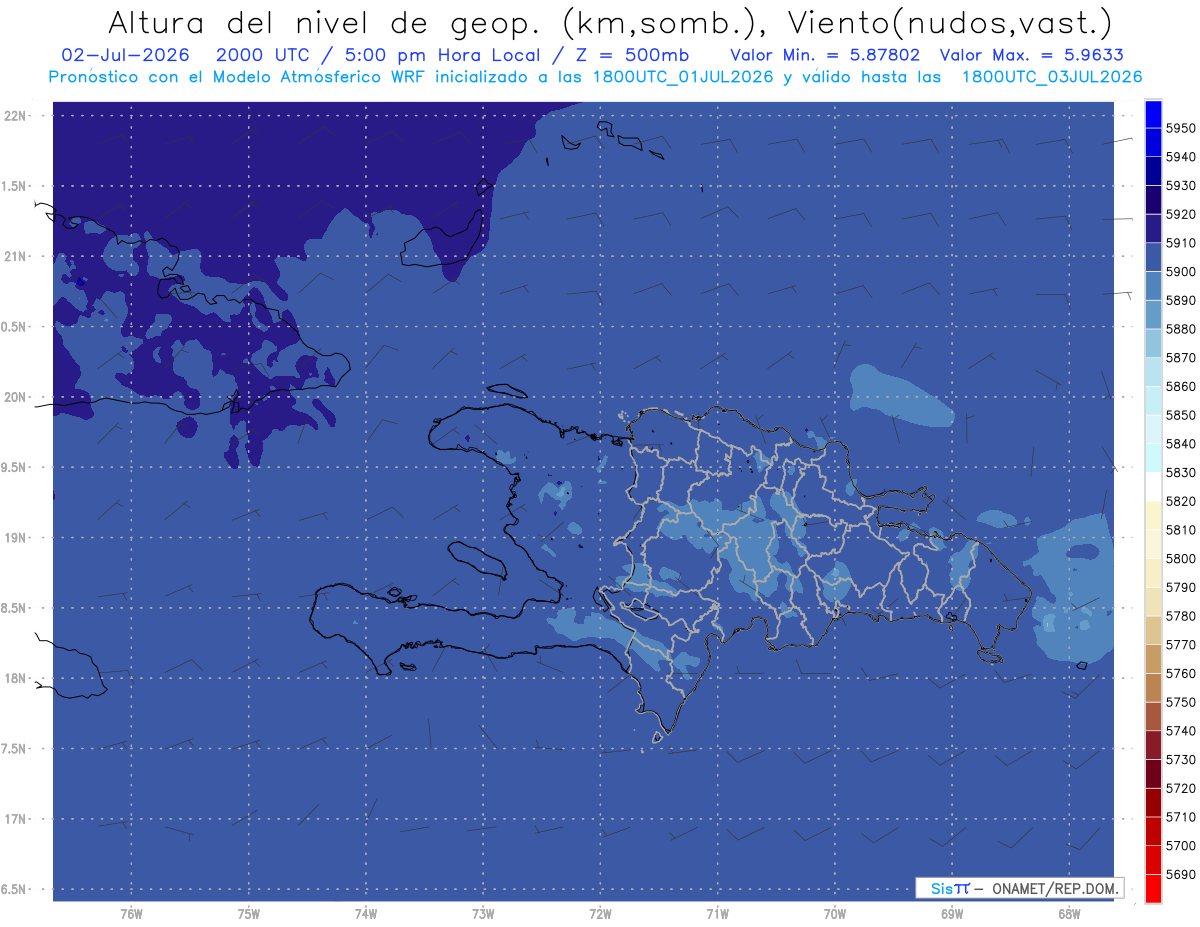The image size is (1200, 927).
Task: Click the color scale label '5910'
Action: click(x=1180, y=243)
